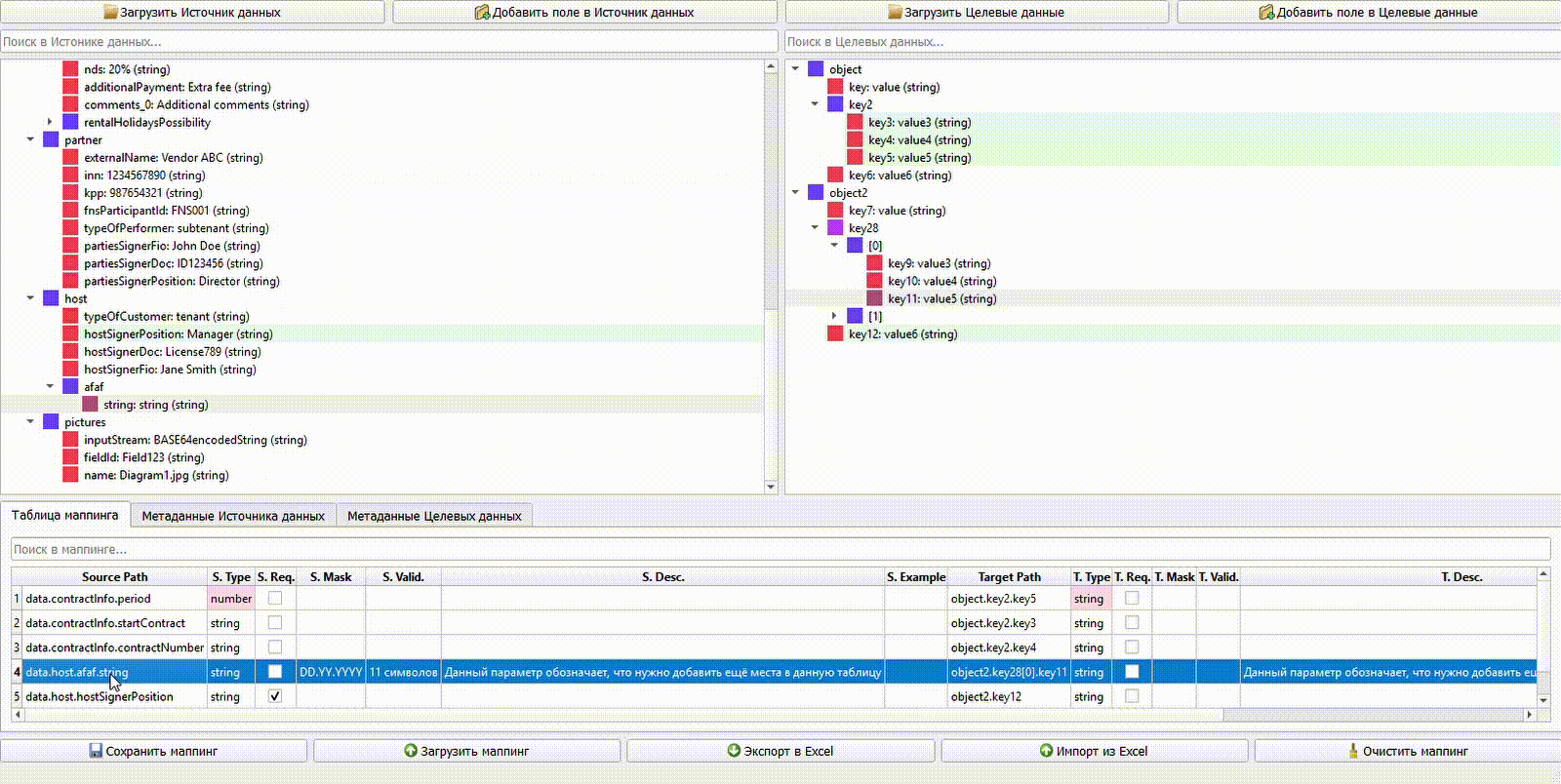The height and width of the screenshot is (784, 1561).
Task: Click the red icon beside name: Diagram1.jpg
Action: coord(70,475)
